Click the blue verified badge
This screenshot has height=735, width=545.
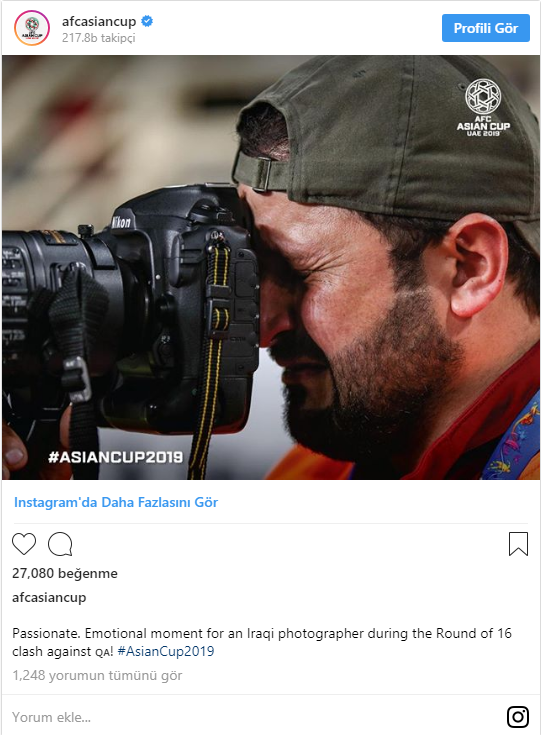coord(147,21)
